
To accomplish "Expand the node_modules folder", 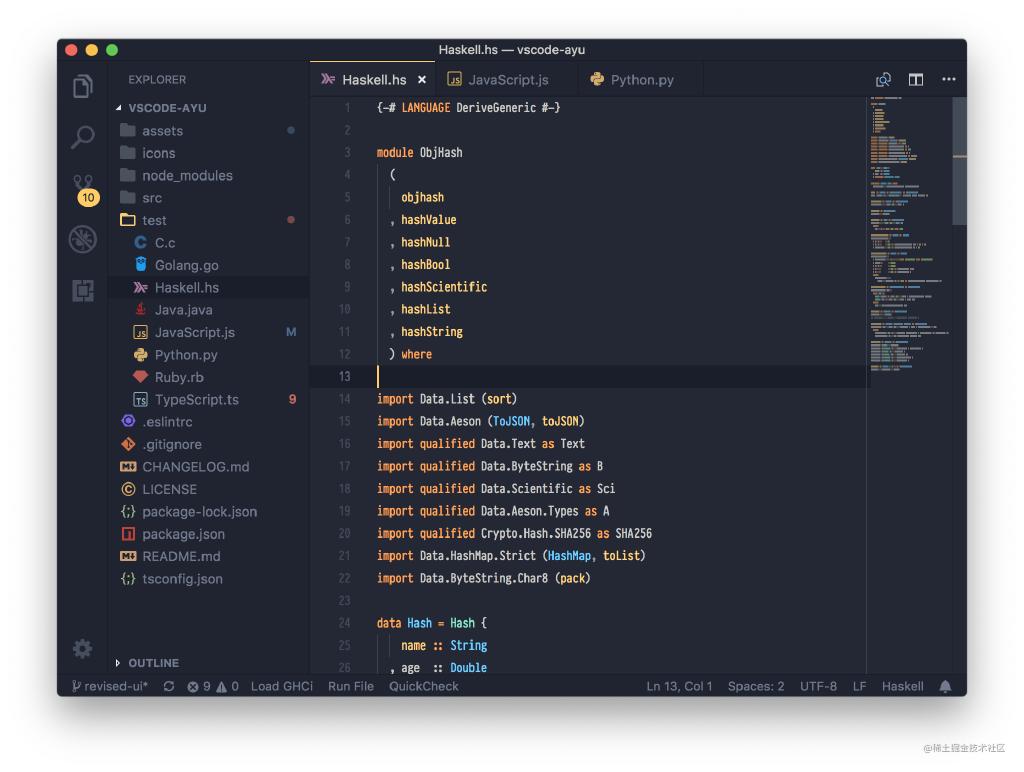I will 186,175.
